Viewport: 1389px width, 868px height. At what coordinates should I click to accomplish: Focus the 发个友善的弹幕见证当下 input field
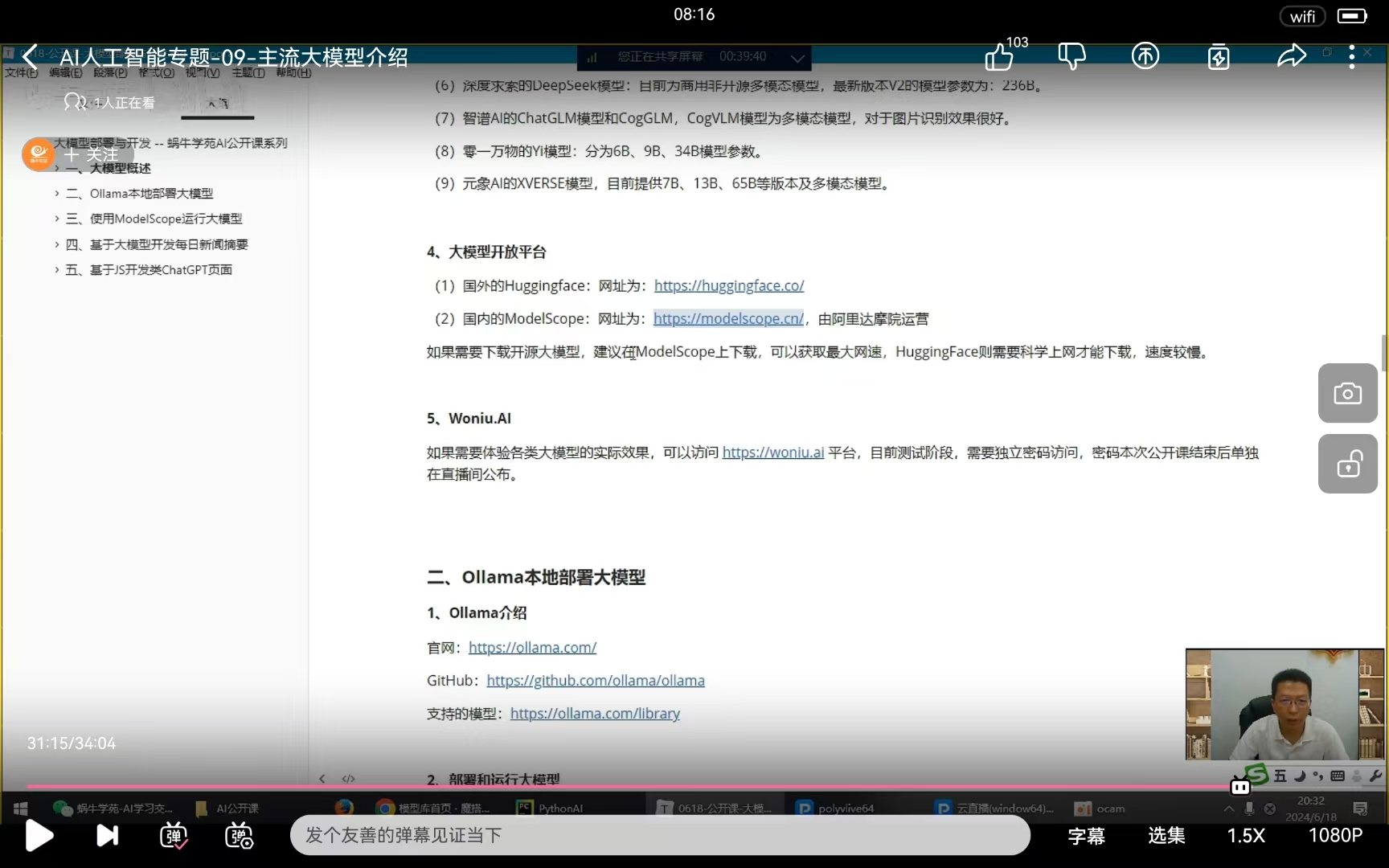[x=660, y=835]
